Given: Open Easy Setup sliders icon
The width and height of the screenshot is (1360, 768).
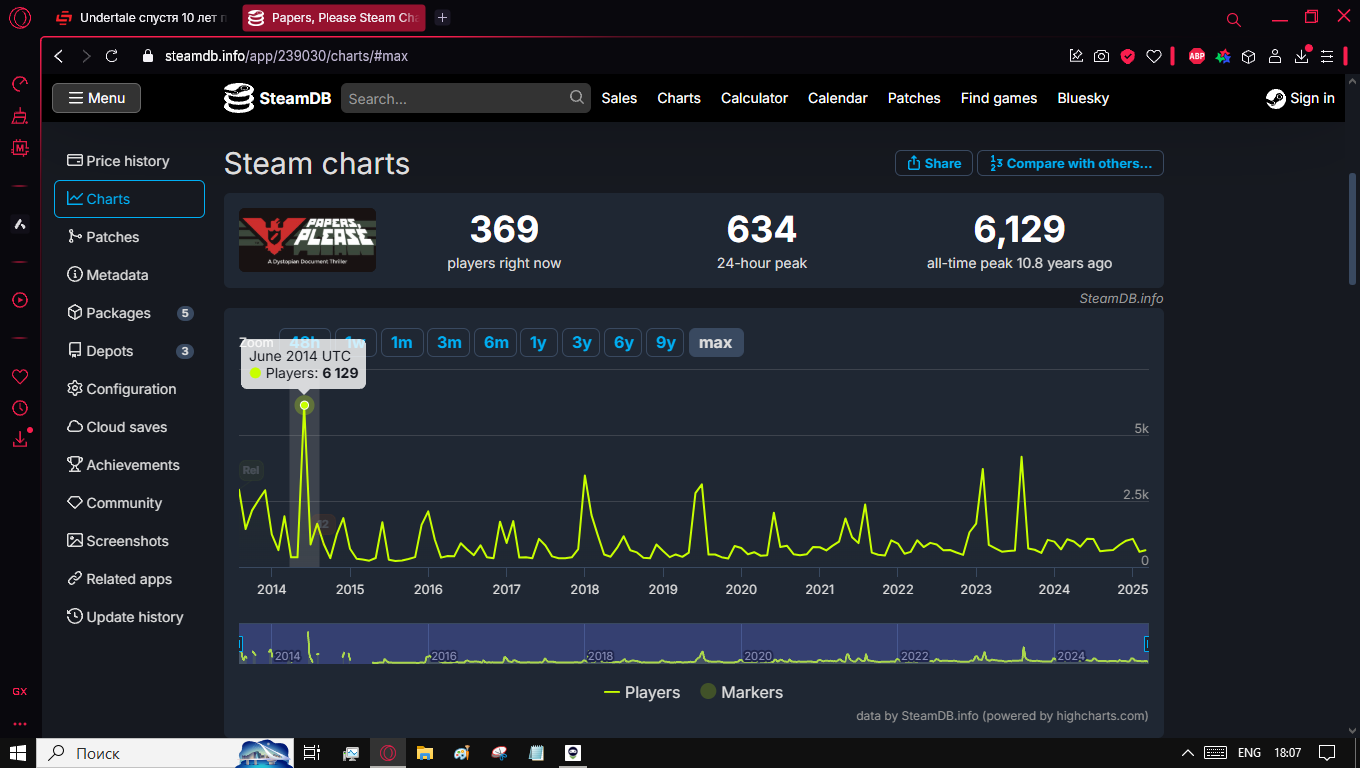Looking at the screenshot, I should click(x=1327, y=56).
